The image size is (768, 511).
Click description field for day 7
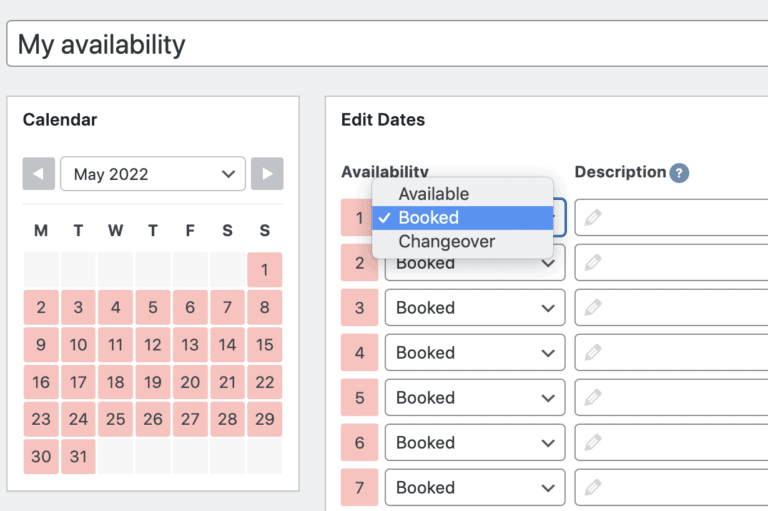(671, 487)
